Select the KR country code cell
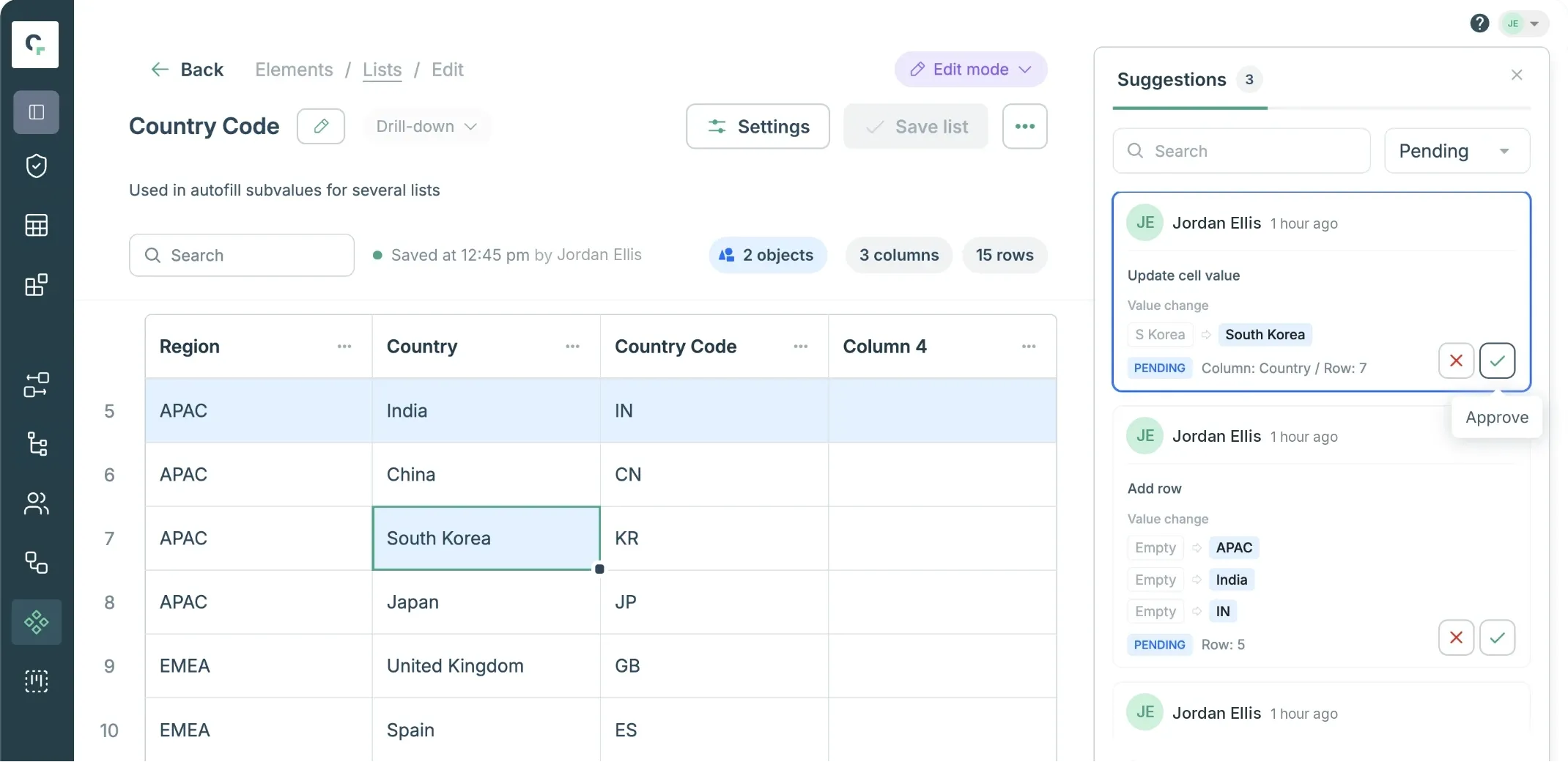The width and height of the screenshot is (1568, 762). 714,538
